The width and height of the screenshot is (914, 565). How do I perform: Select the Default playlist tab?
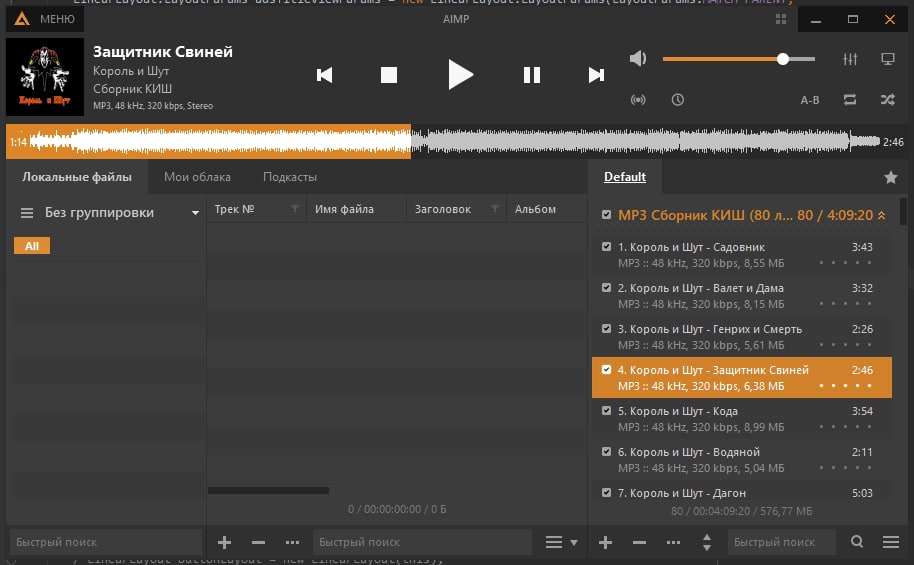pos(624,177)
